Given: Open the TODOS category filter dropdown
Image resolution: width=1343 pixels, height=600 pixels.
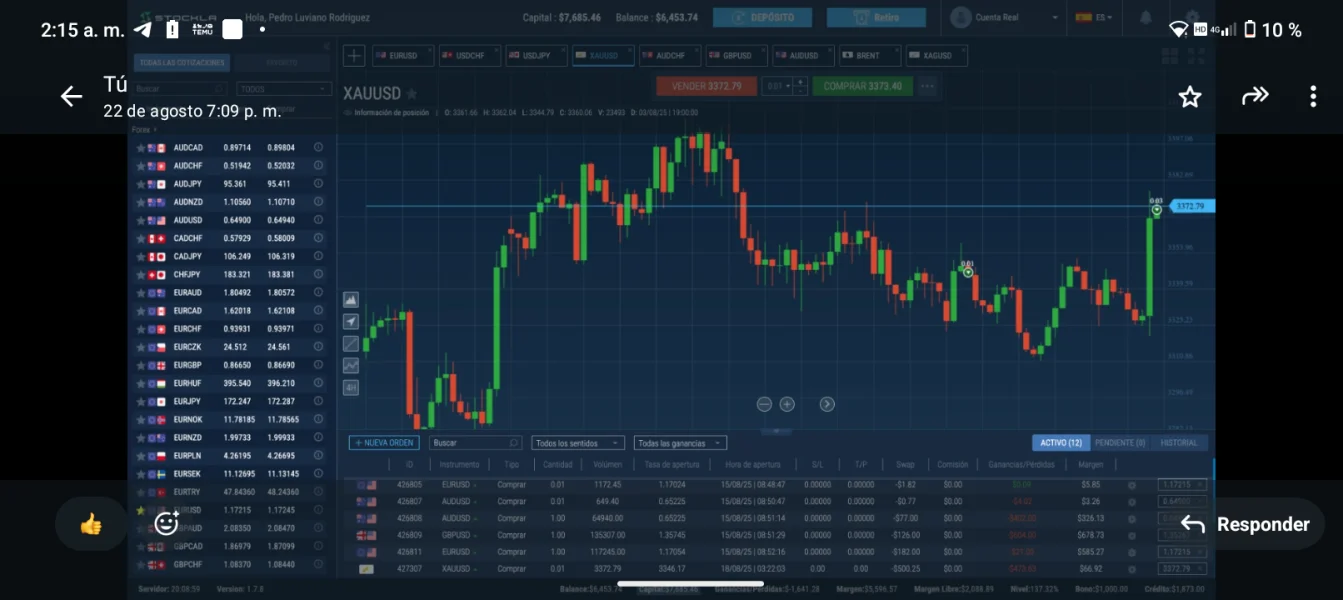Looking at the screenshot, I should pyautogui.click(x=284, y=89).
